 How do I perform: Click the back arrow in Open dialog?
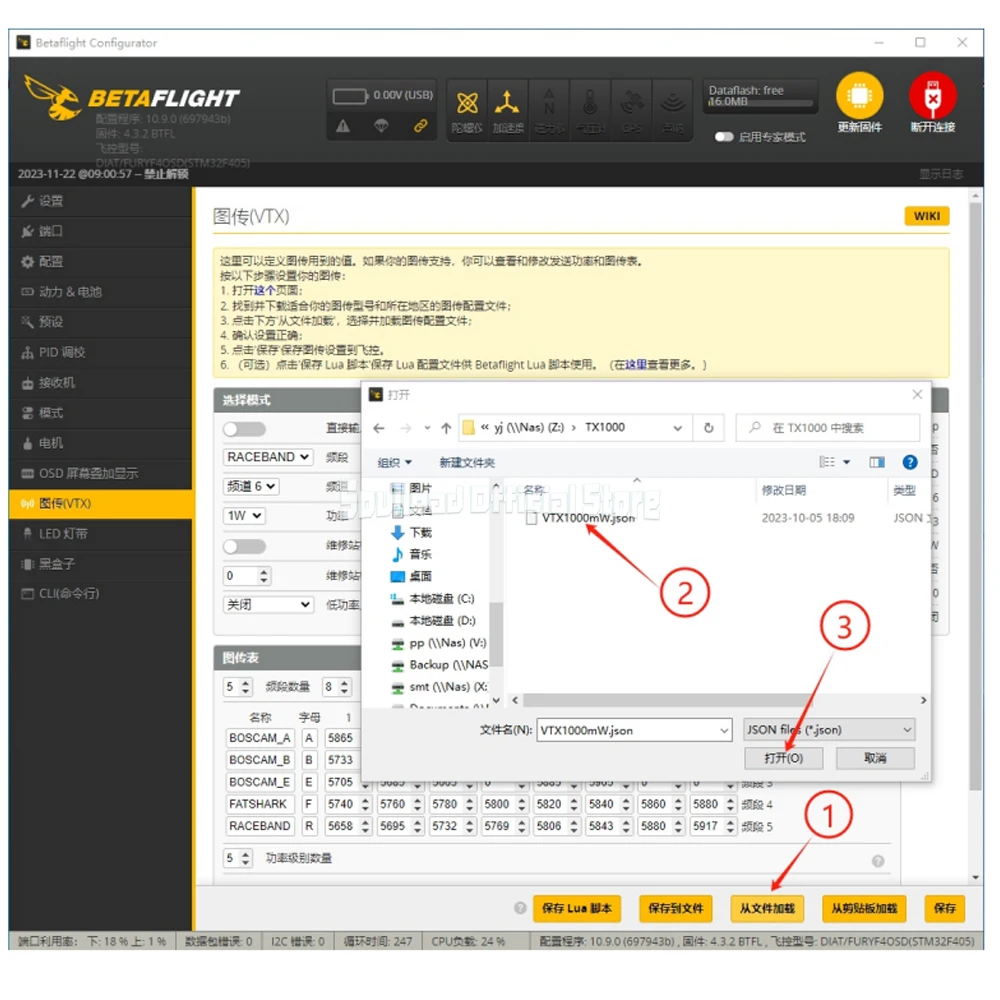pyautogui.click(x=379, y=428)
